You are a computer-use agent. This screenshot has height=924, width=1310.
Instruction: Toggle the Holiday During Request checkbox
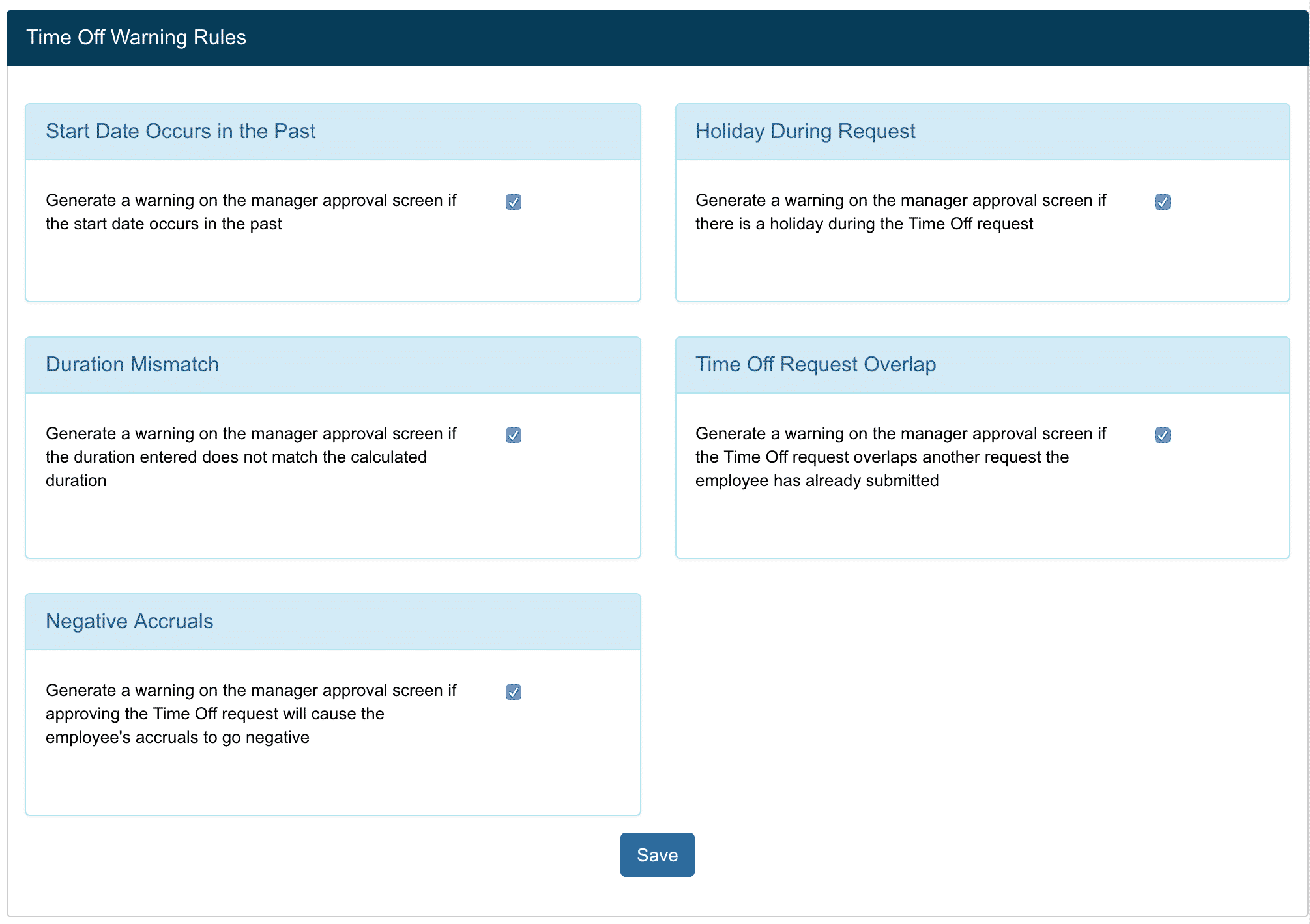pos(1162,202)
